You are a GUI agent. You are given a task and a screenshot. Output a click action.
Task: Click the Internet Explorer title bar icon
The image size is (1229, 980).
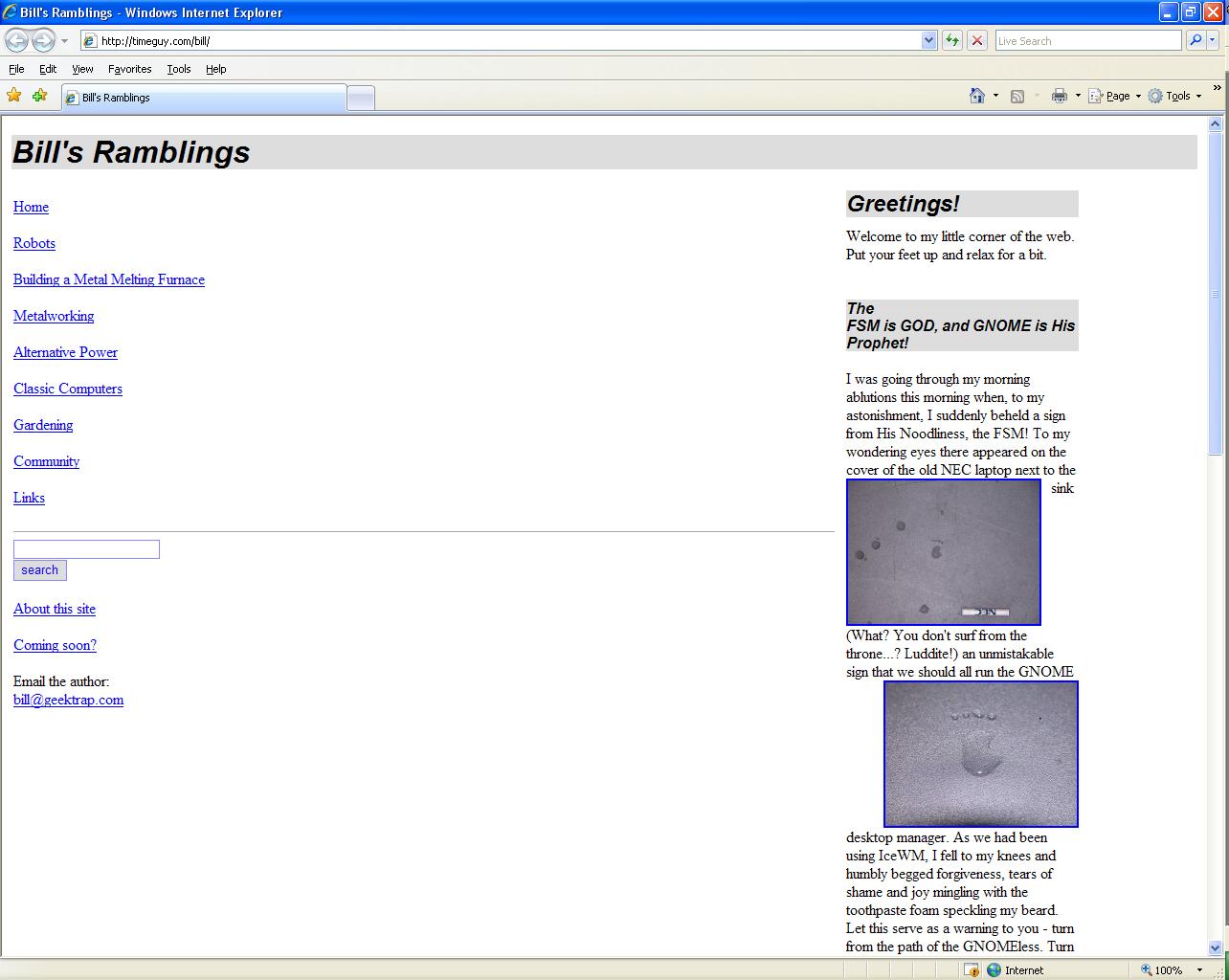pyautogui.click(x=10, y=12)
